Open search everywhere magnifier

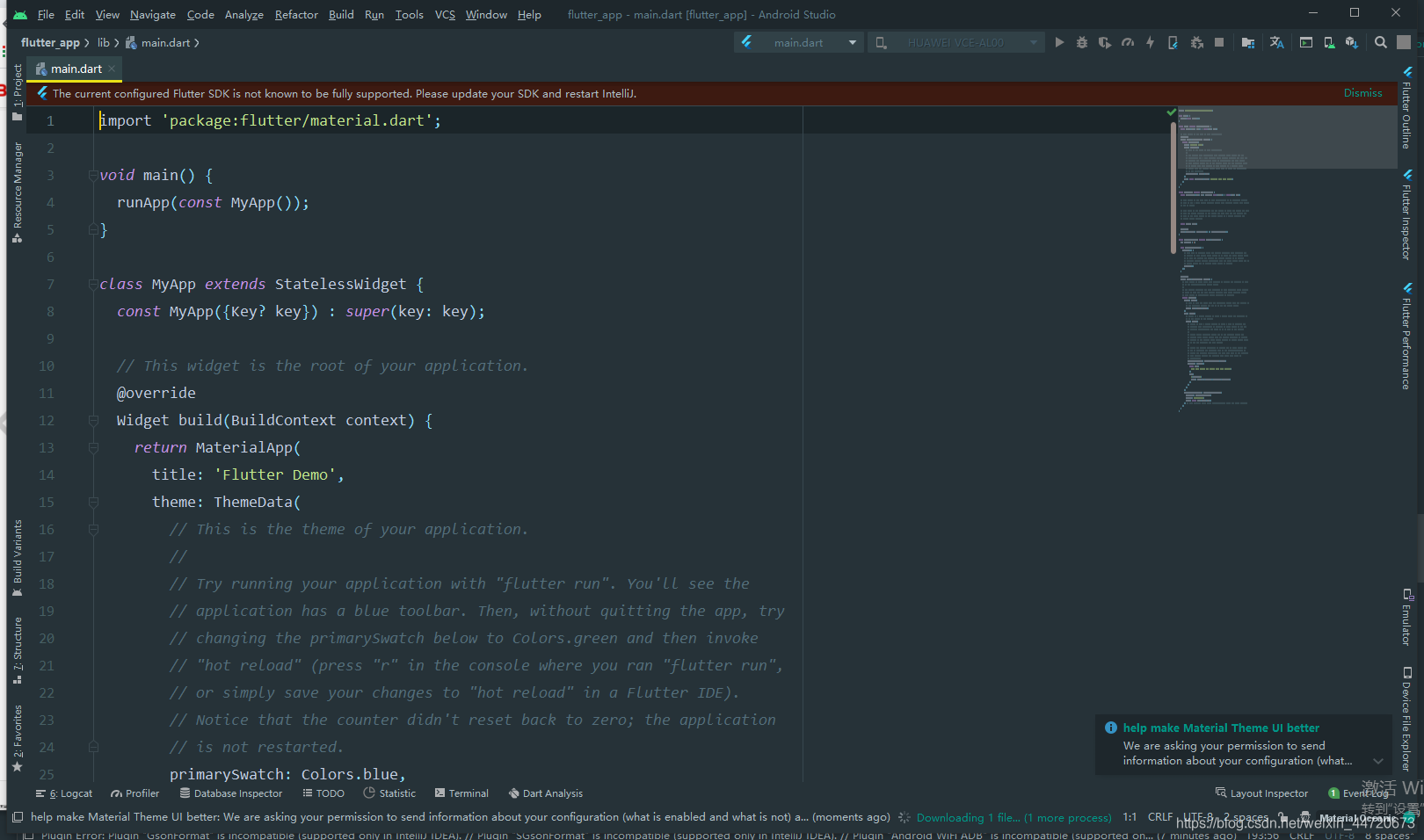(1381, 42)
